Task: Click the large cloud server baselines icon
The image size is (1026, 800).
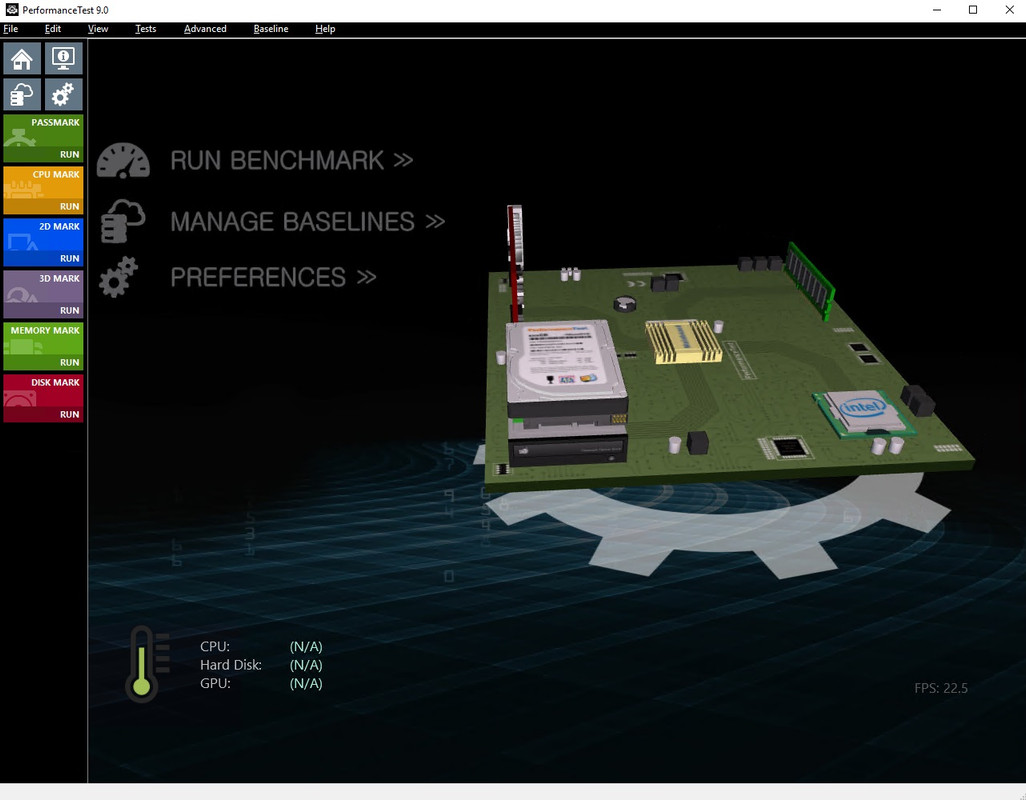Action: point(122,221)
